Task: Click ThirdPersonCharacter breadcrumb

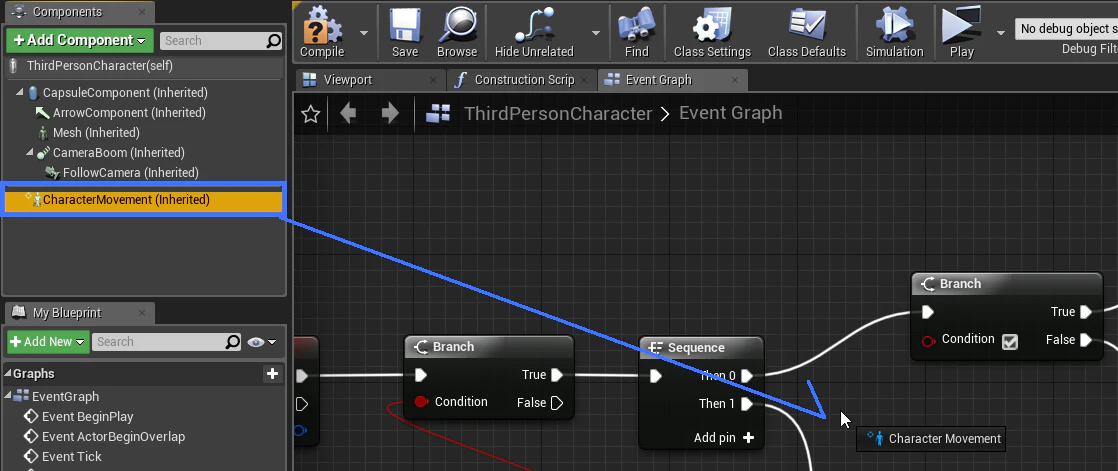Action: [x=558, y=113]
